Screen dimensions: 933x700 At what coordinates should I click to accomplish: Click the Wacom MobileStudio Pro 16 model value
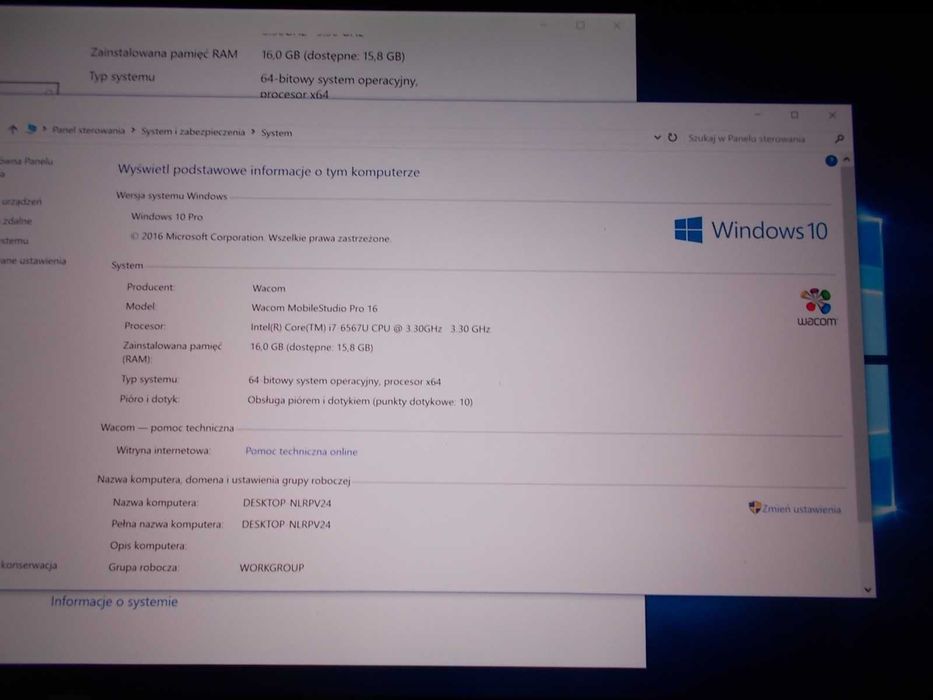coord(314,308)
